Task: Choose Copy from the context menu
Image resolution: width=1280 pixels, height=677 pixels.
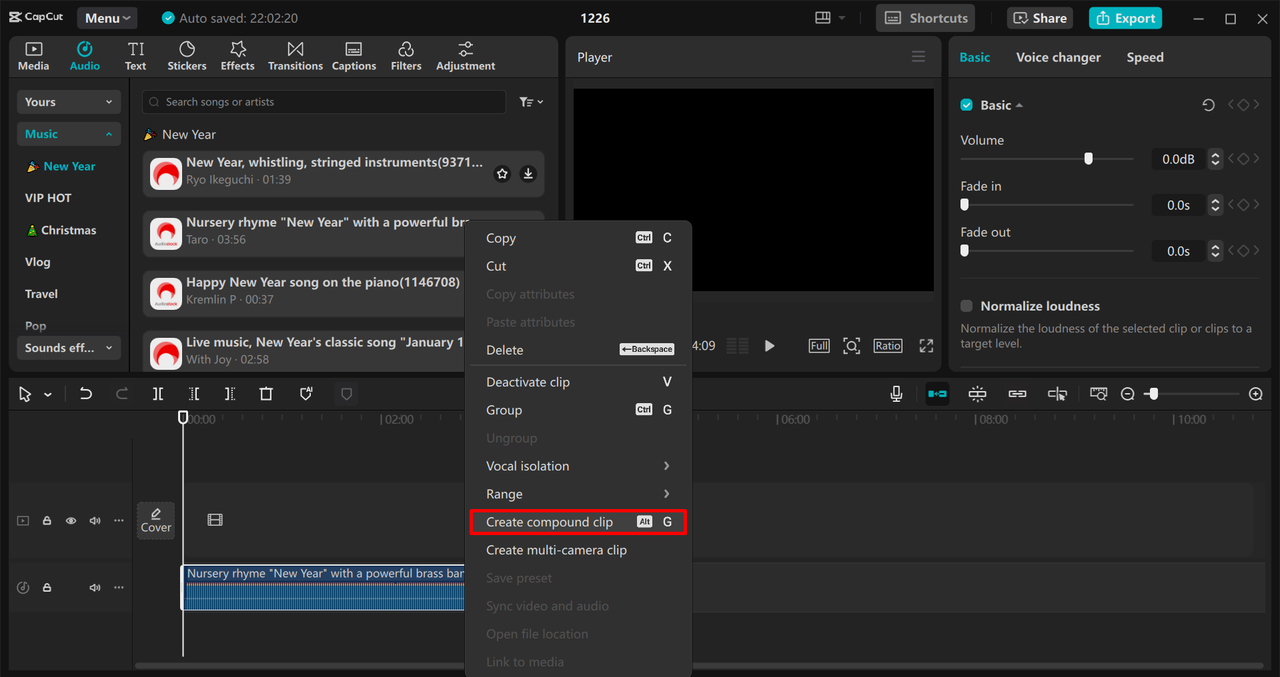Action: (x=579, y=238)
